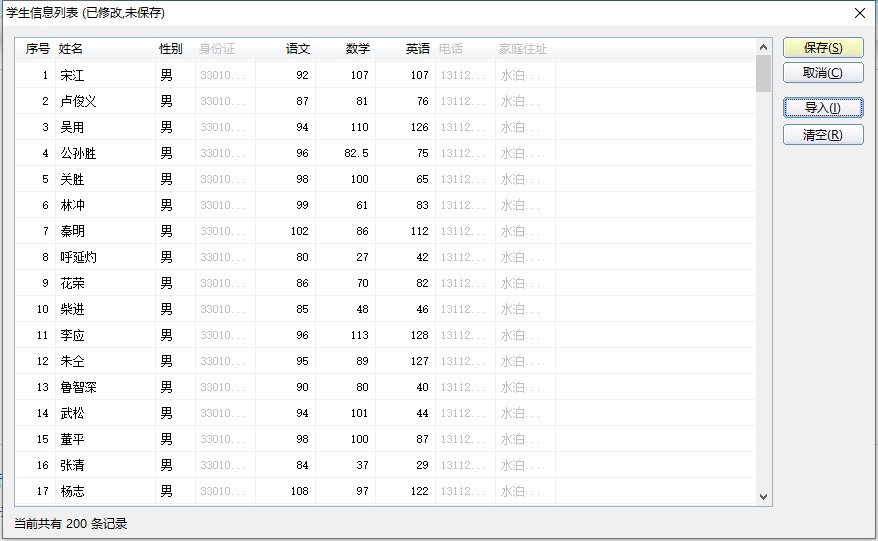Sort by the 英语 column header

[x=418, y=49]
